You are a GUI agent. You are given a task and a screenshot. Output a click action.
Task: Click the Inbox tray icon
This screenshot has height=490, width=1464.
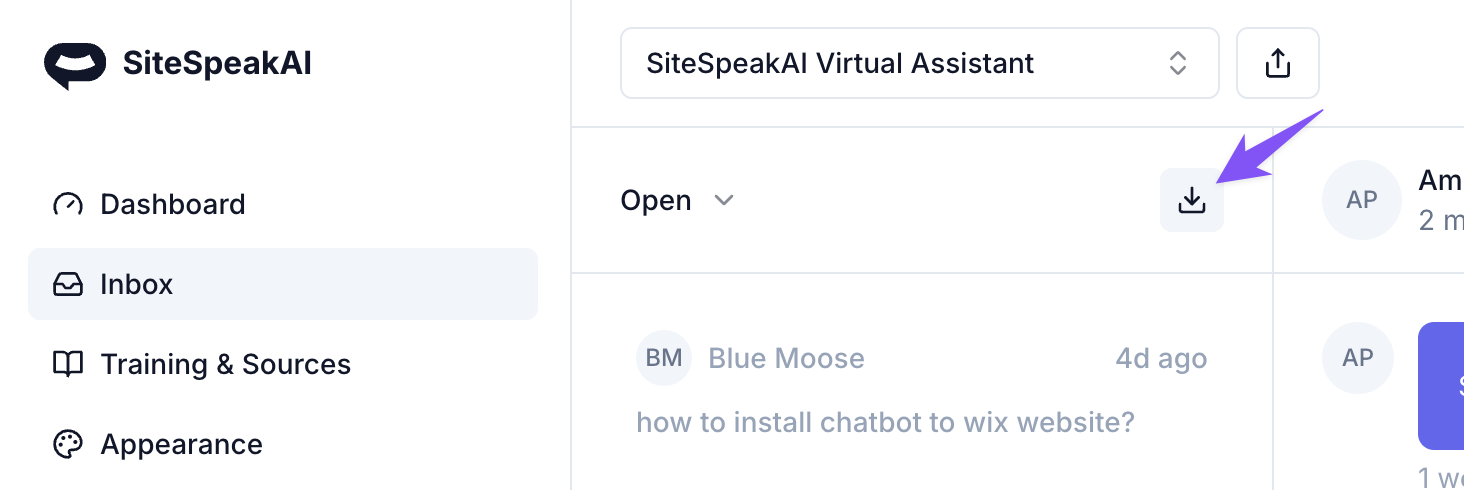(67, 285)
